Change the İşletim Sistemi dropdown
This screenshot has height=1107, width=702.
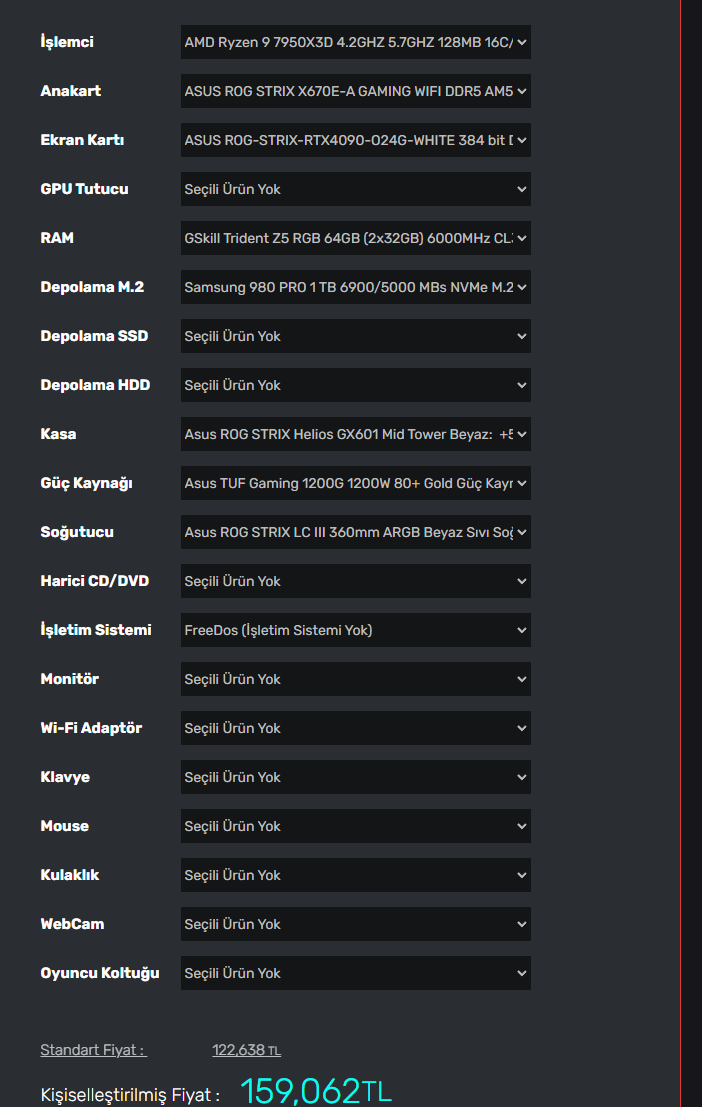[355, 630]
